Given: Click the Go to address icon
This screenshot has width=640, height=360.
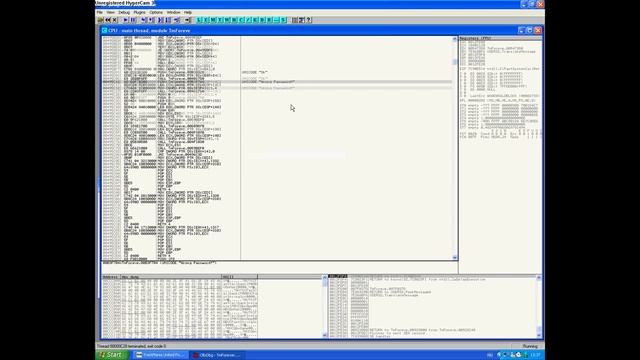Looking at the screenshot, I should pyautogui.click(x=187, y=20).
